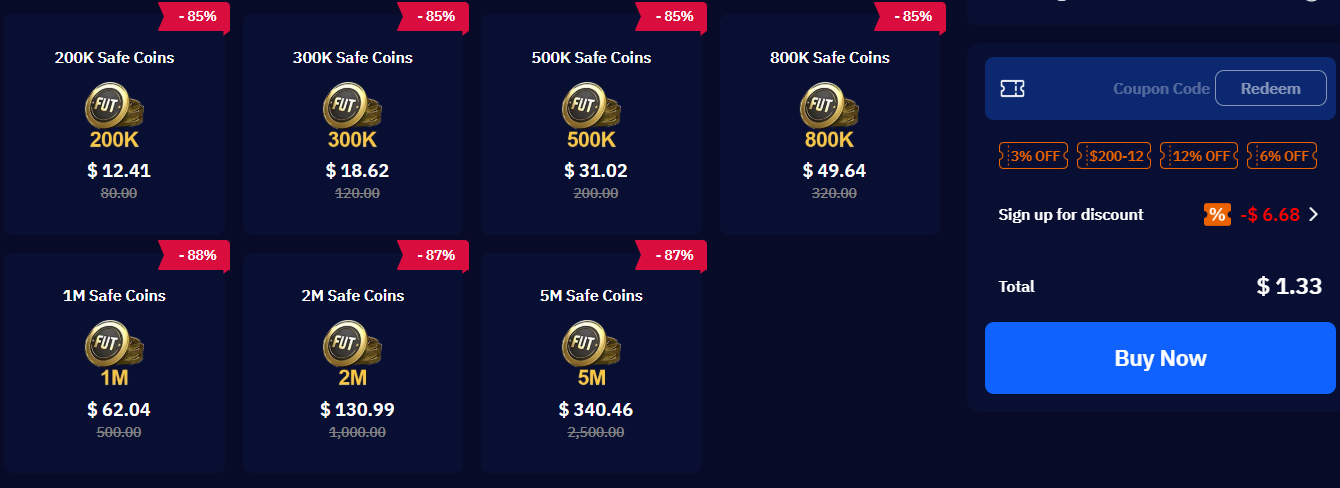Image resolution: width=1340 pixels, height=488 pixels.
Task: Pick the 6% OFF coupon tag
Action: (x=1281, y=156)
